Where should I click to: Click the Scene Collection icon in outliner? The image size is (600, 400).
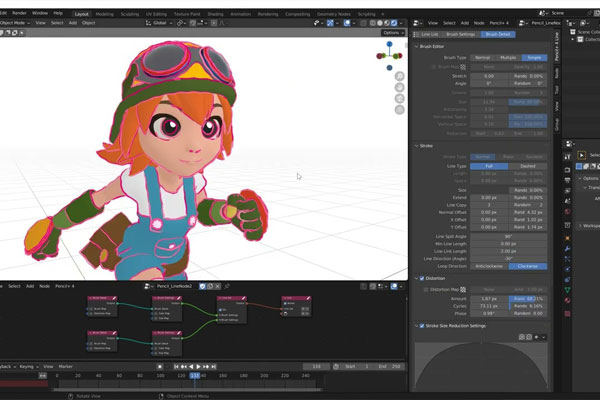click(573, 32)
